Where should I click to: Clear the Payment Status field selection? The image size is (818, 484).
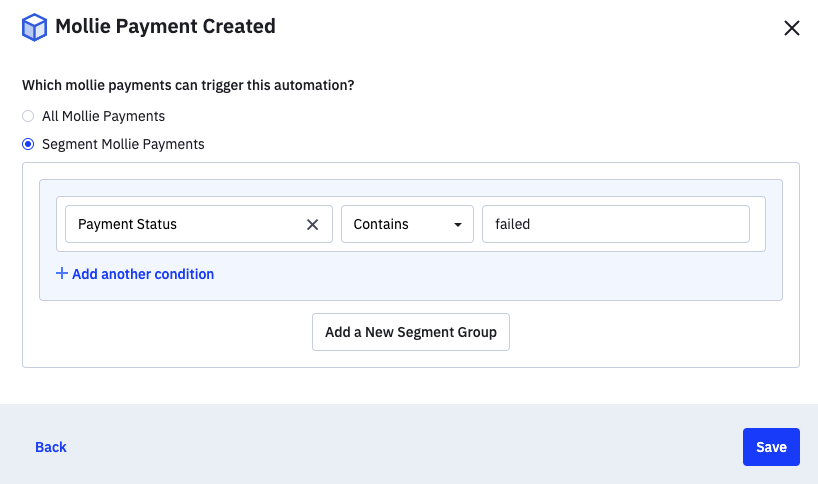pyautogui.click(x=312, y=224)
